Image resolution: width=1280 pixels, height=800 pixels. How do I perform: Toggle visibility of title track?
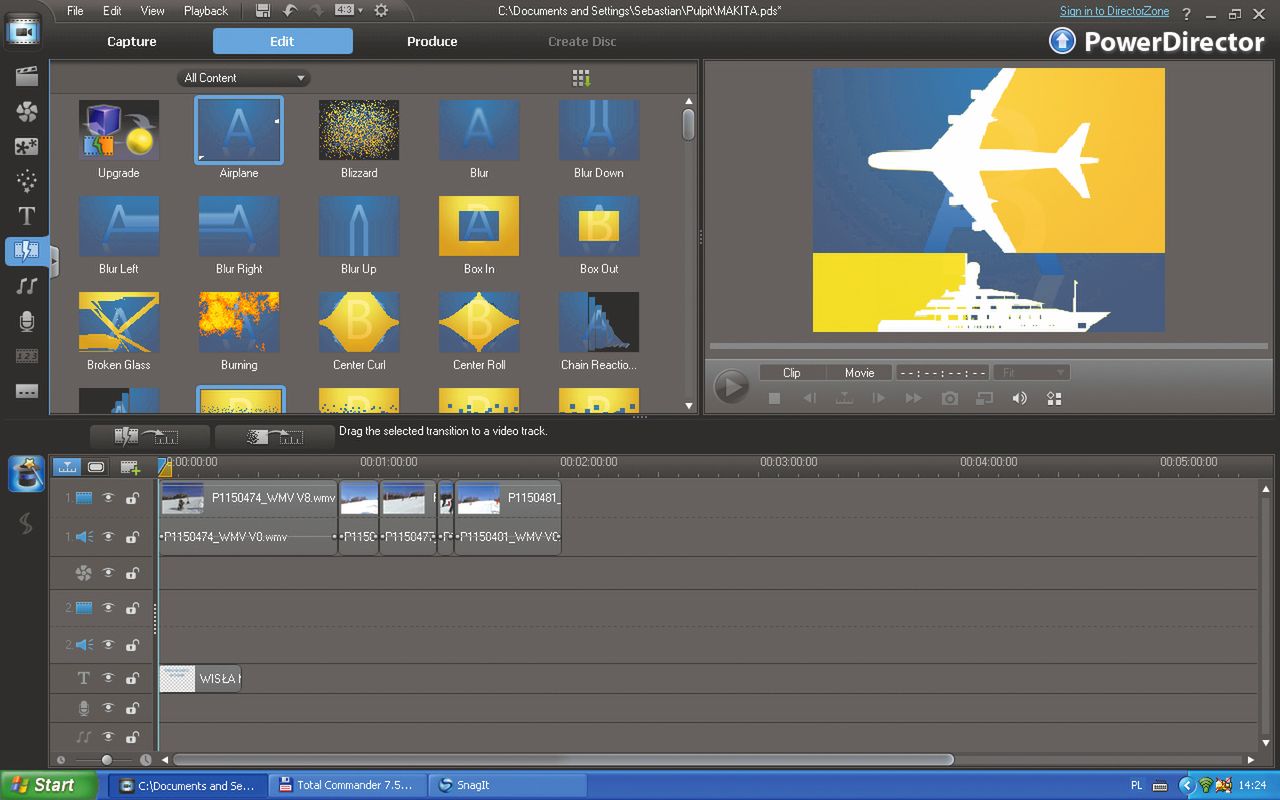[108, 678]
